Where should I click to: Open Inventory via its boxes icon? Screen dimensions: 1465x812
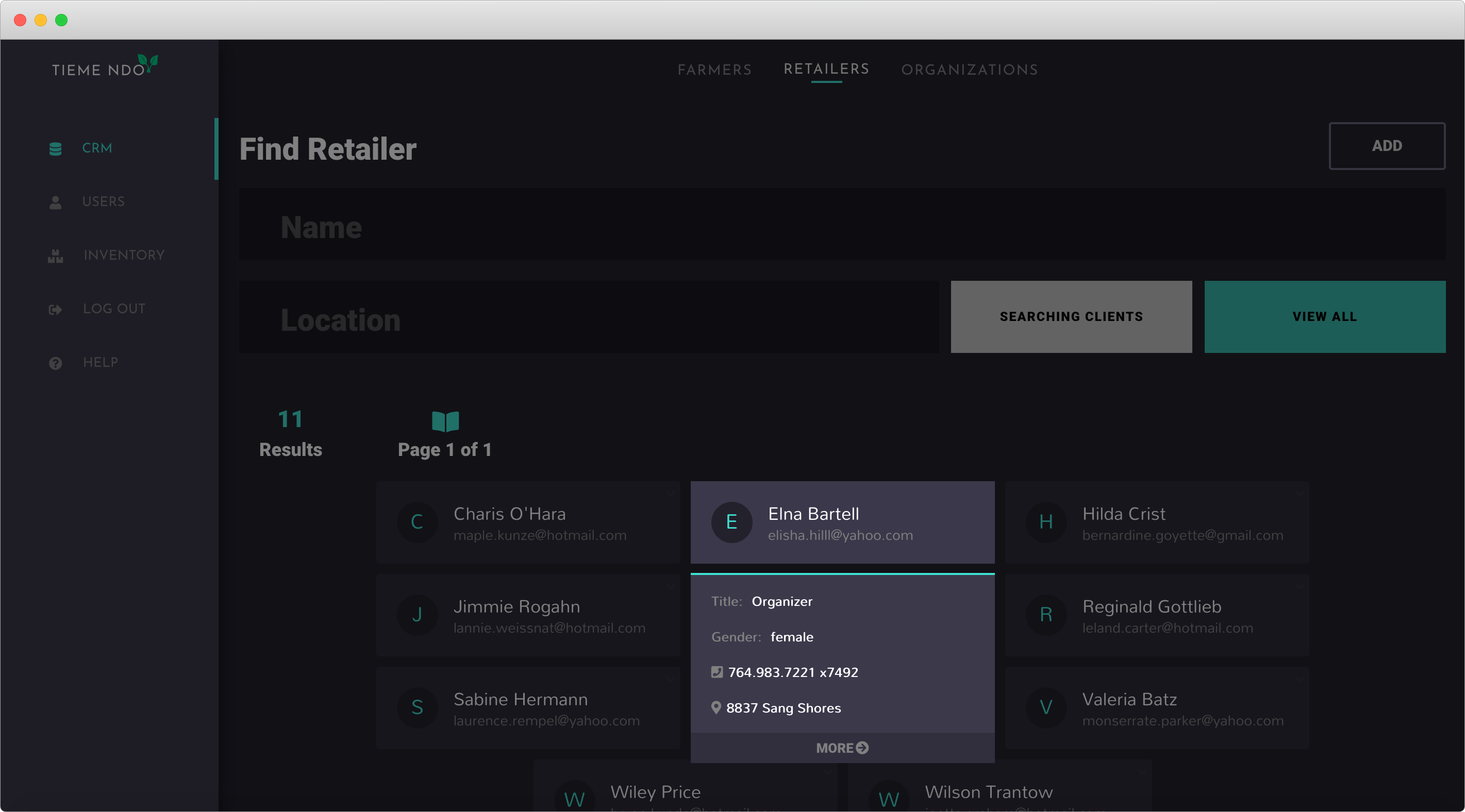tap(55, 256)
